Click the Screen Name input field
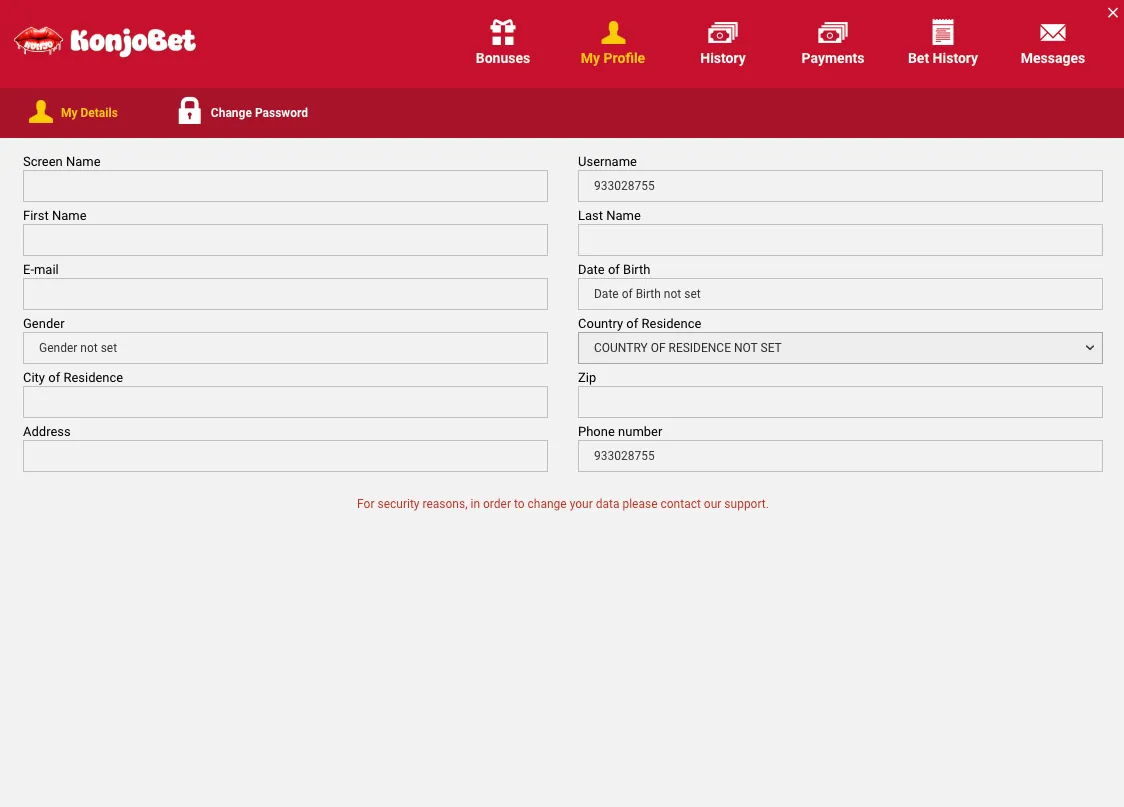Screen dimensions: 1124x807 point(285,186)
